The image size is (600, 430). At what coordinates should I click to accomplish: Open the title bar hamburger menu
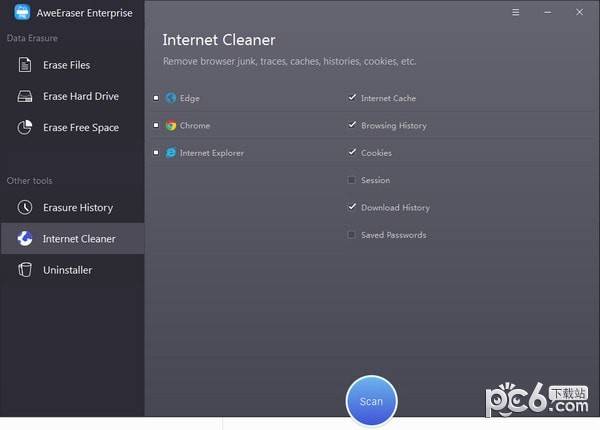point(516,13)
